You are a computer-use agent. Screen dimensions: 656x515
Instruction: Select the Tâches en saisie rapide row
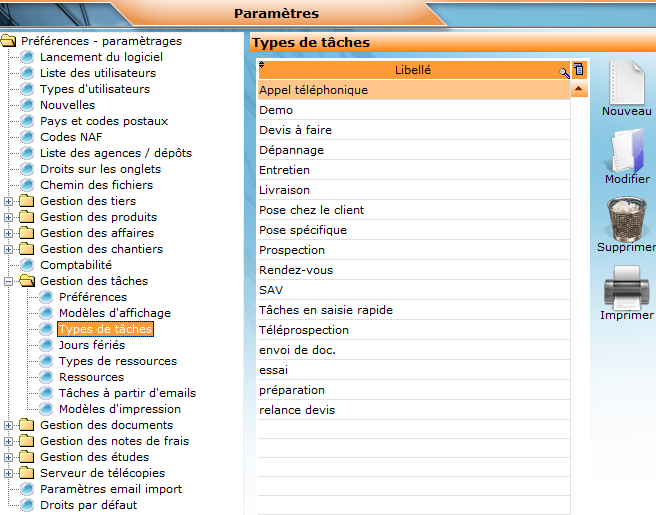point(414,310)
